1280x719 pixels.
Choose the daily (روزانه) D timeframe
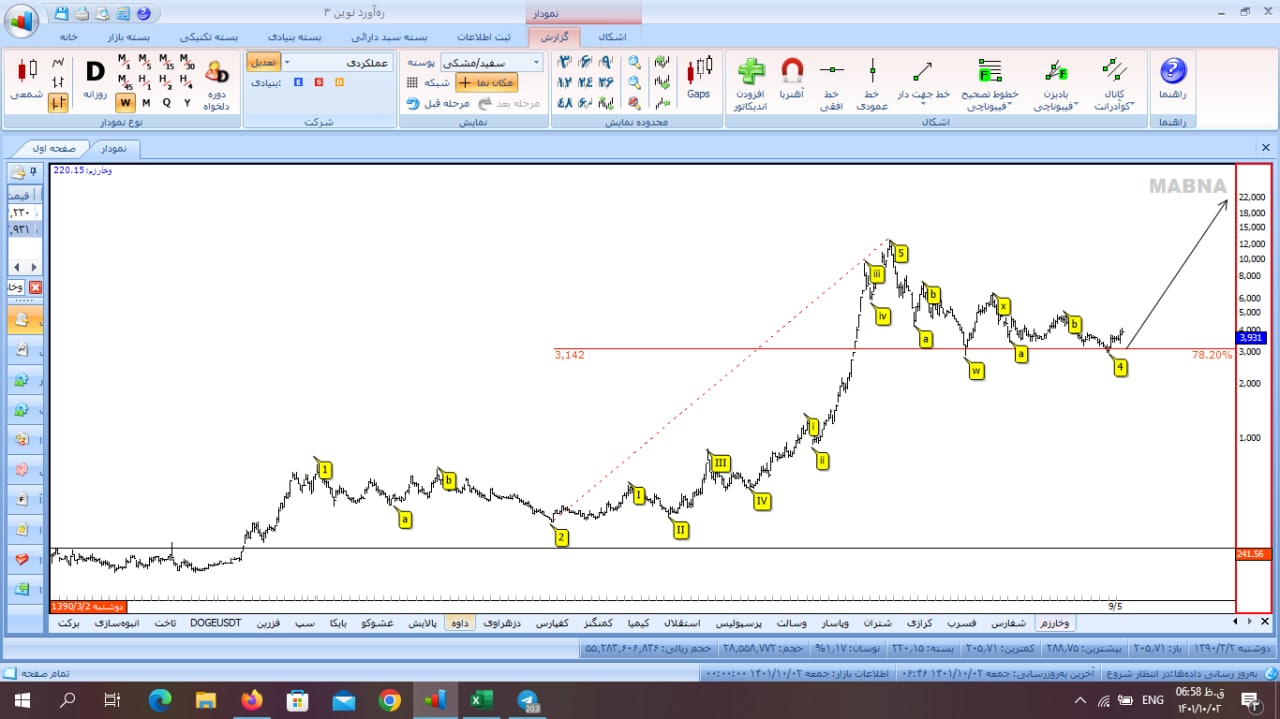pyautogui.click(x=95, y=78)
